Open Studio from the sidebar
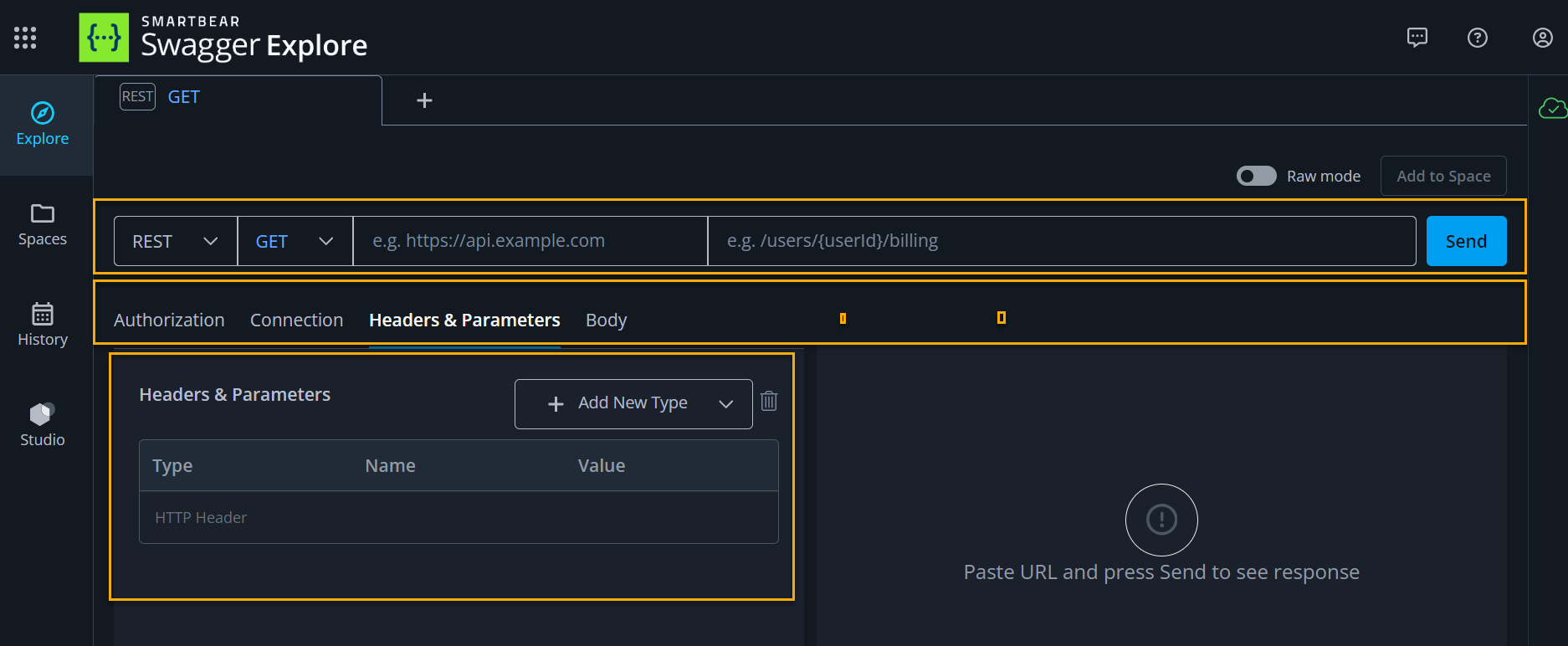Screen dimensions: 1568x646 pyautogui.click(x=42, y=424)
